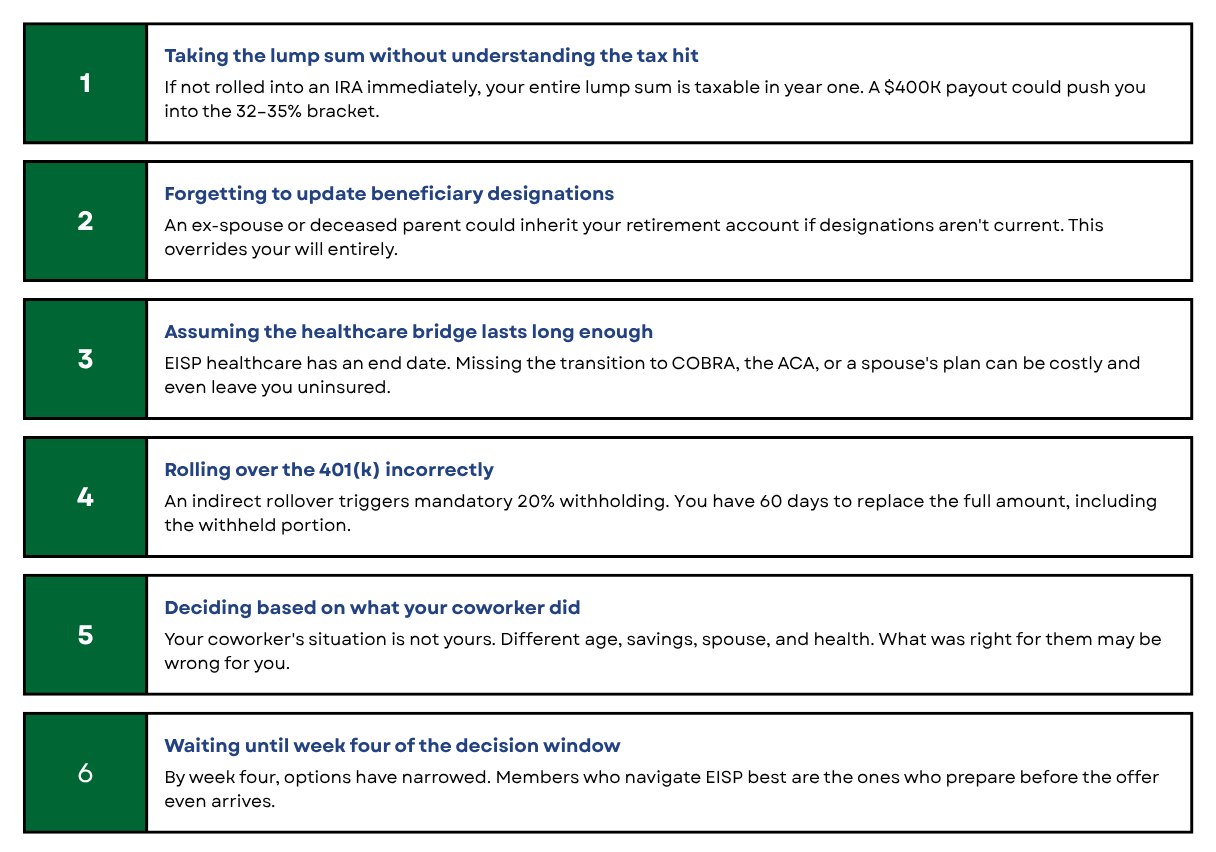Click the green number 5 box
Viewport: 1216px width, 852px height.
click(x=85, y=635)
